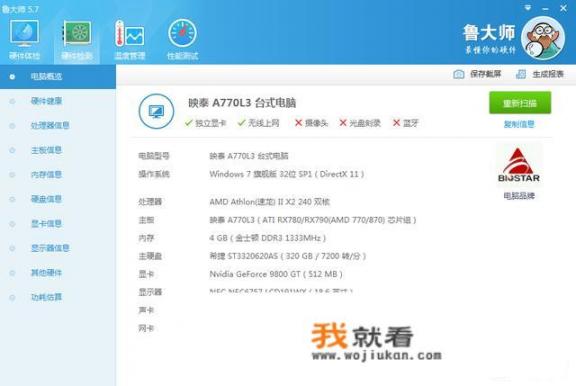
Task: Click the hard disk value ST3320620AS
Action: click(288, 256)
